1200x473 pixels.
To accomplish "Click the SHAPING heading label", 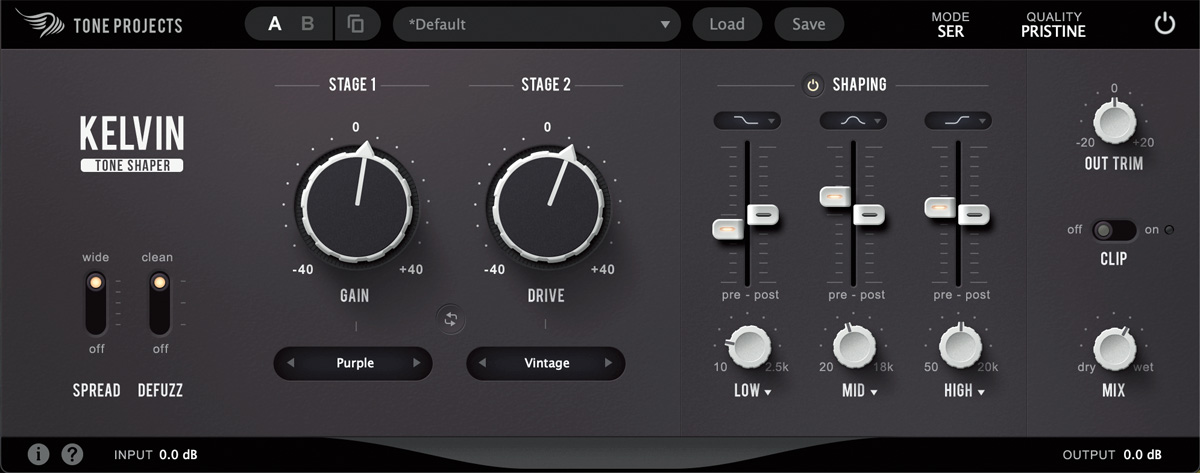I will click(x=859, y=85).
